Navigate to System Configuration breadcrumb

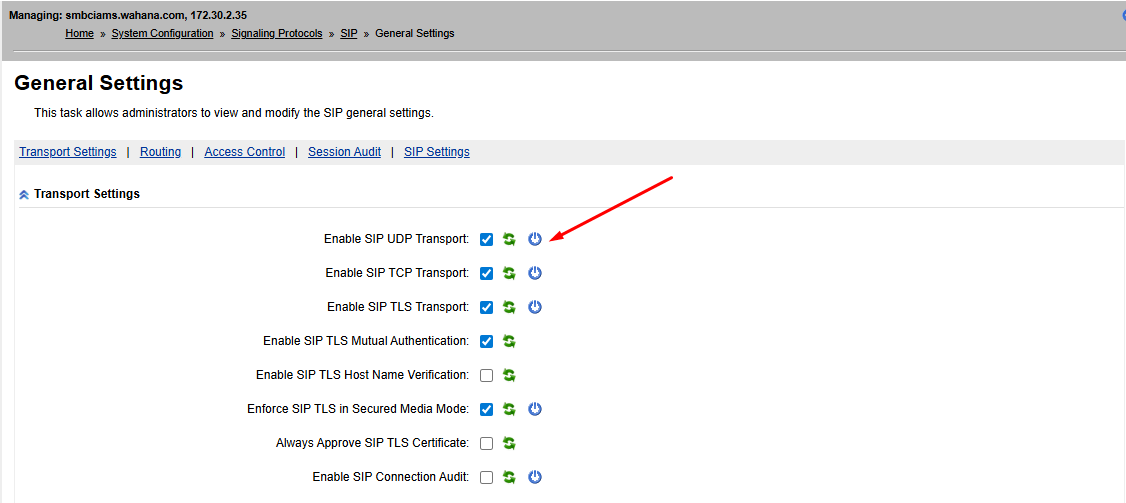click(162, 33)
